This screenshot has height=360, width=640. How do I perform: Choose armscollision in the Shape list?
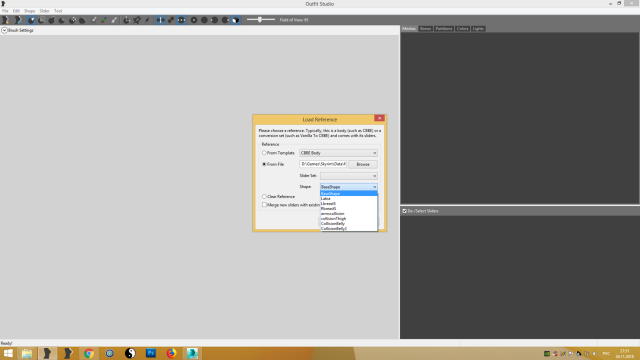349,213
